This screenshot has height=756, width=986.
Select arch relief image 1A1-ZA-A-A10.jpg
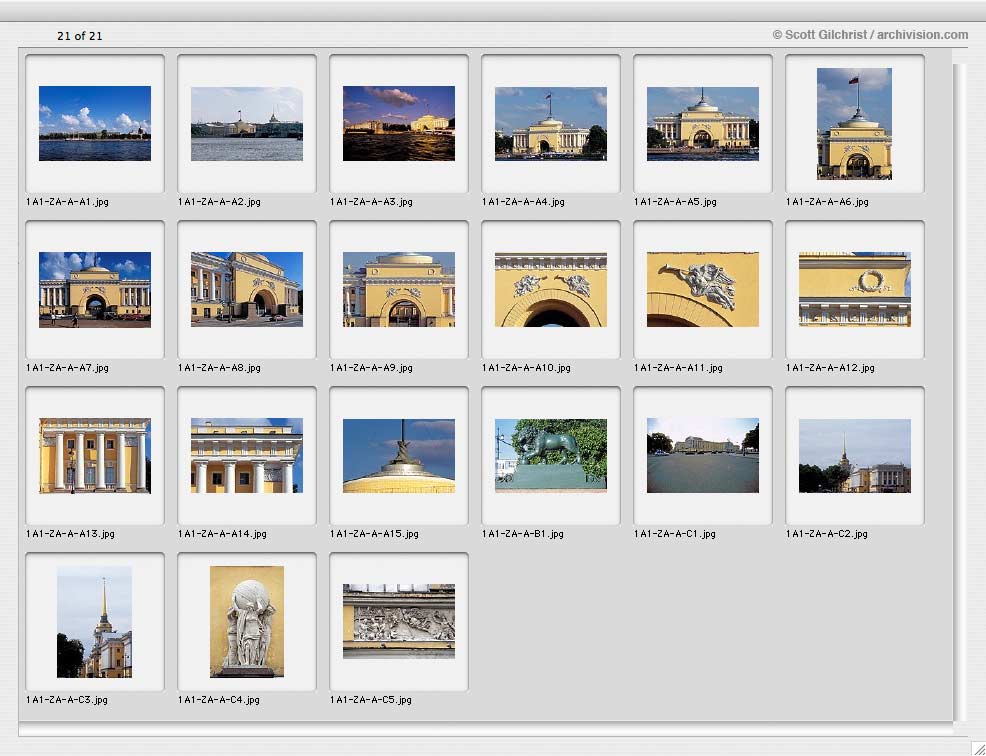pyautogui.click(x=551, y=289)
